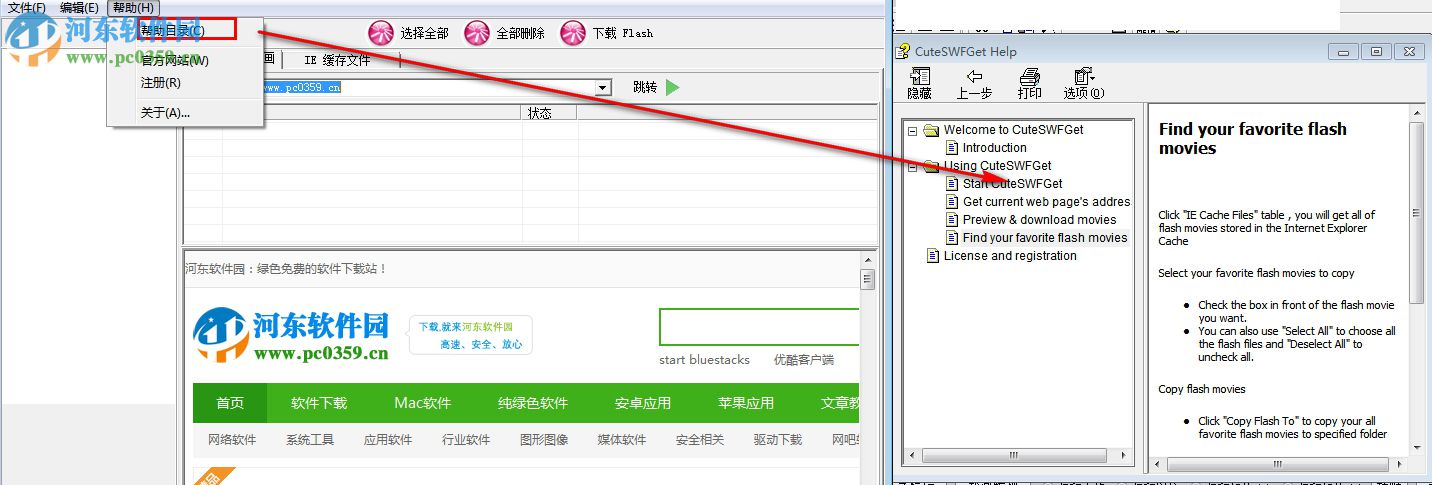
Task: Open Software Download (软件下载) nav link
Action: pos(319,403)
